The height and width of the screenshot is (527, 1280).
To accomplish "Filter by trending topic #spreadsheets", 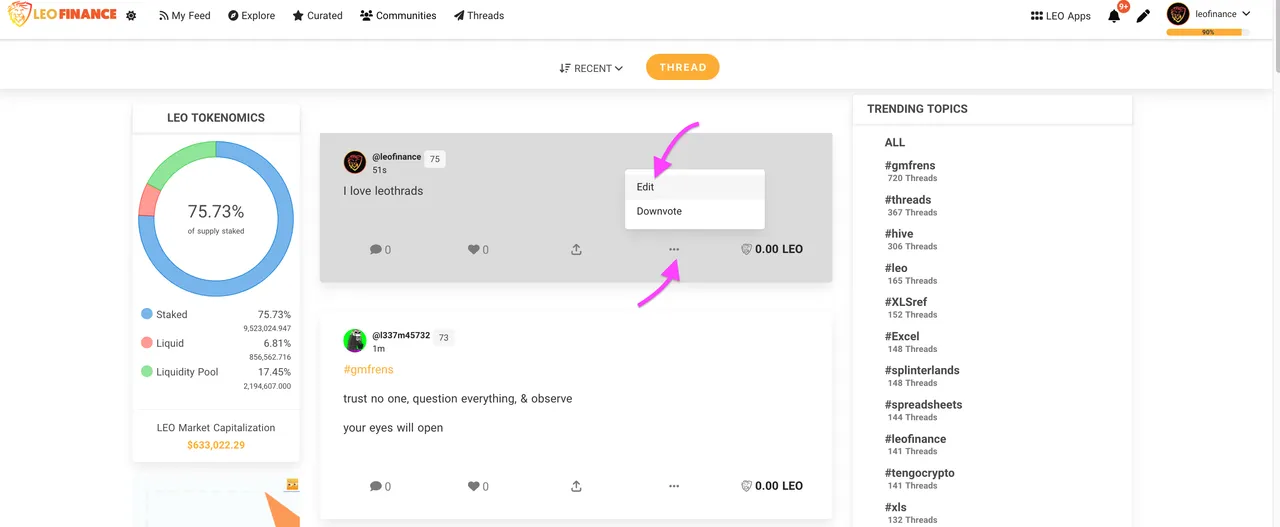I will [923, 405].
